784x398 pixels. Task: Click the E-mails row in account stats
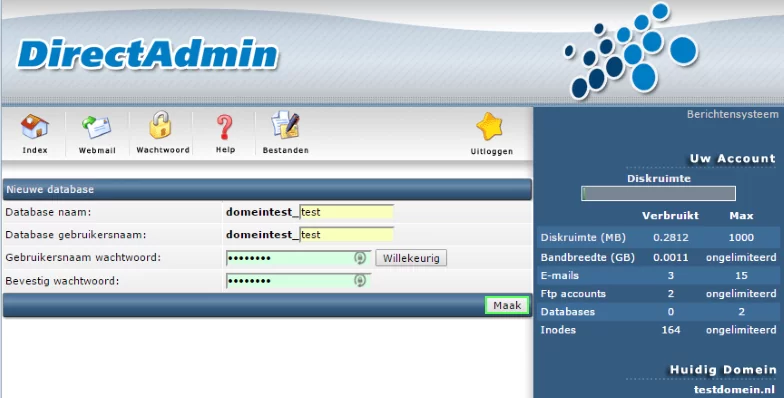658,276
